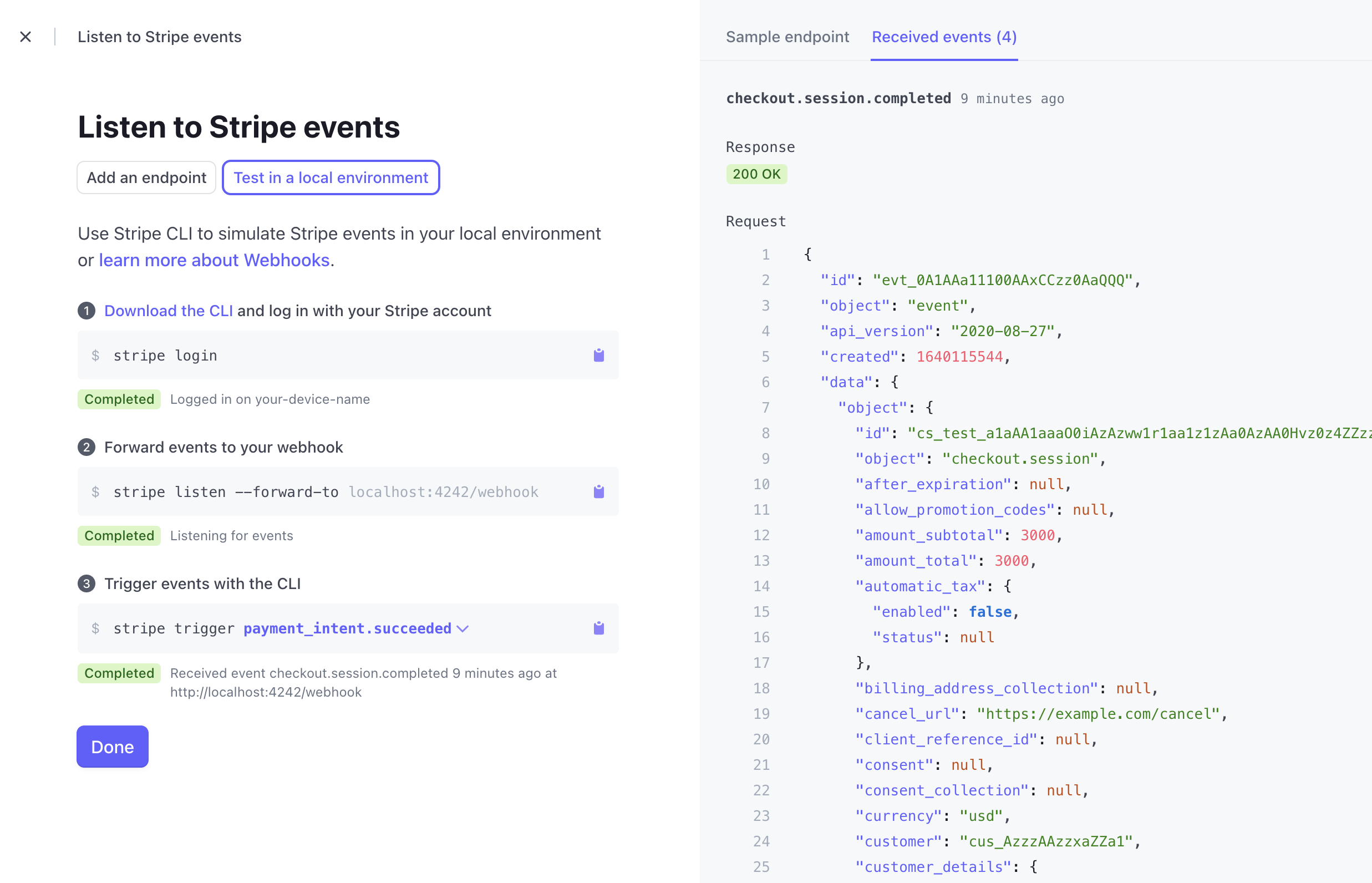Viewport: 1372px width, 883px height.
Task: Click the Completed badge for Received event
Action: (119, 673)
